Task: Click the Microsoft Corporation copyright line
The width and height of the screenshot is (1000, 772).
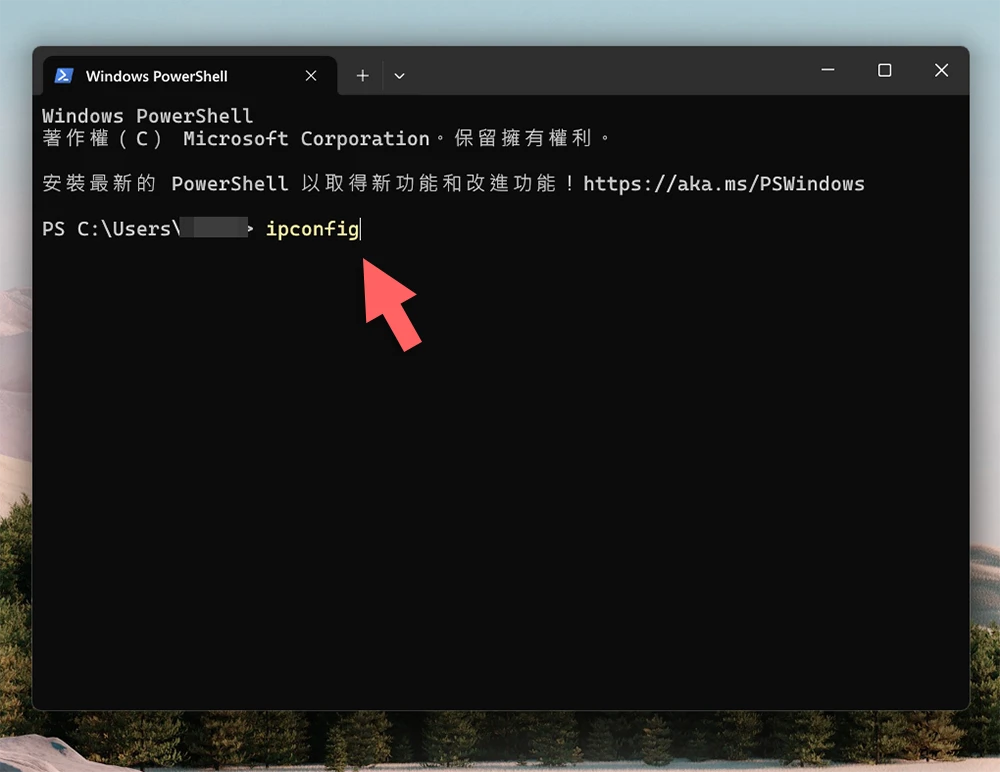Action: [325, 138]
